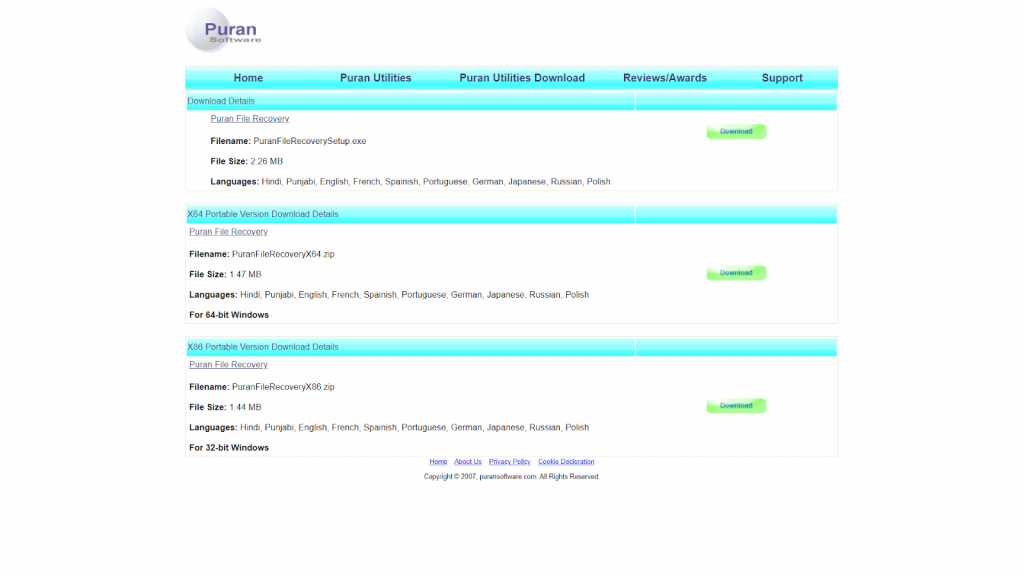Click the X86 Portable Version Download Details header
The width and height of the screenshot is (1024, 576).
pos(263,347)
